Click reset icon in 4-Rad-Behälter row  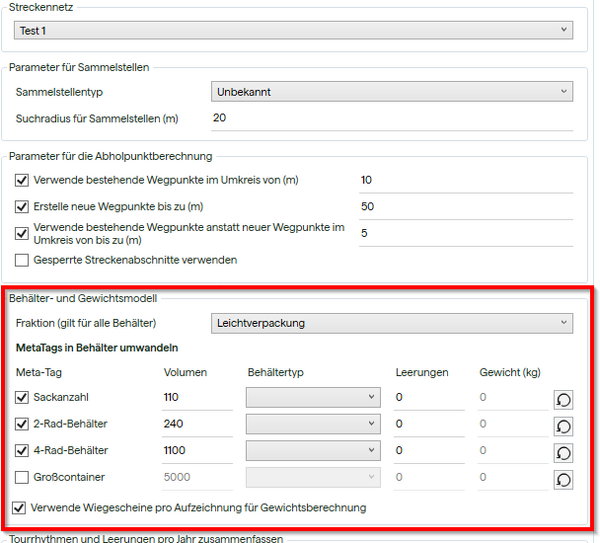pos(563,453)
